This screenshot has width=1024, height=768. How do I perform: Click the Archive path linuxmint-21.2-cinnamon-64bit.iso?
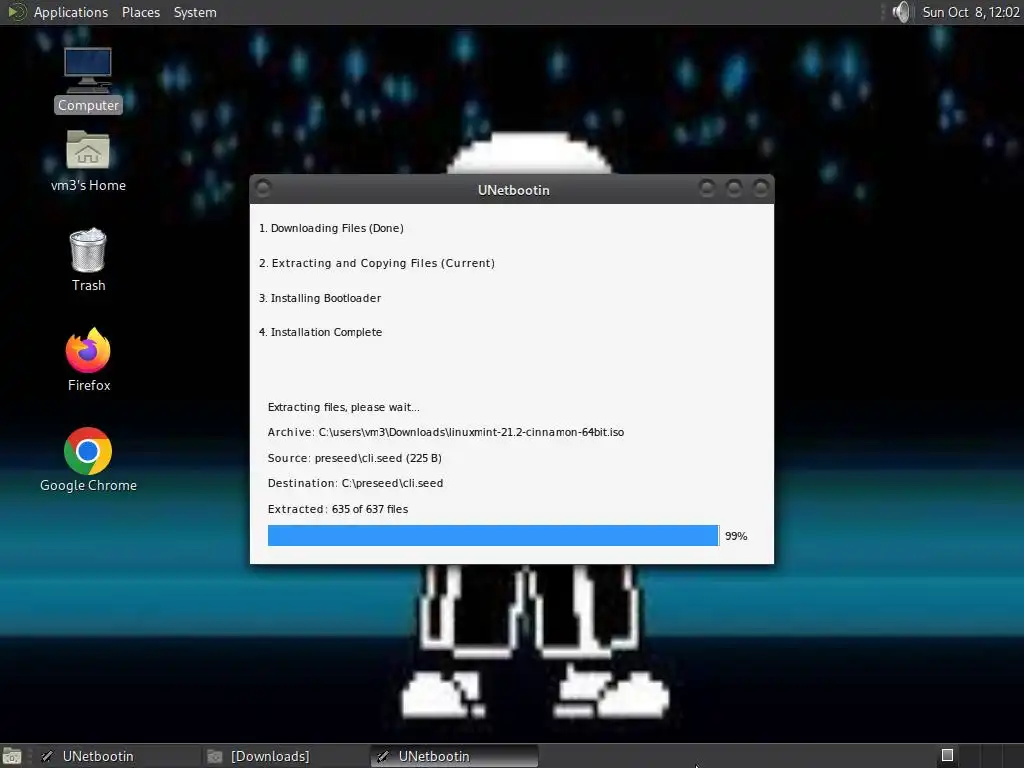pos(445,432)
